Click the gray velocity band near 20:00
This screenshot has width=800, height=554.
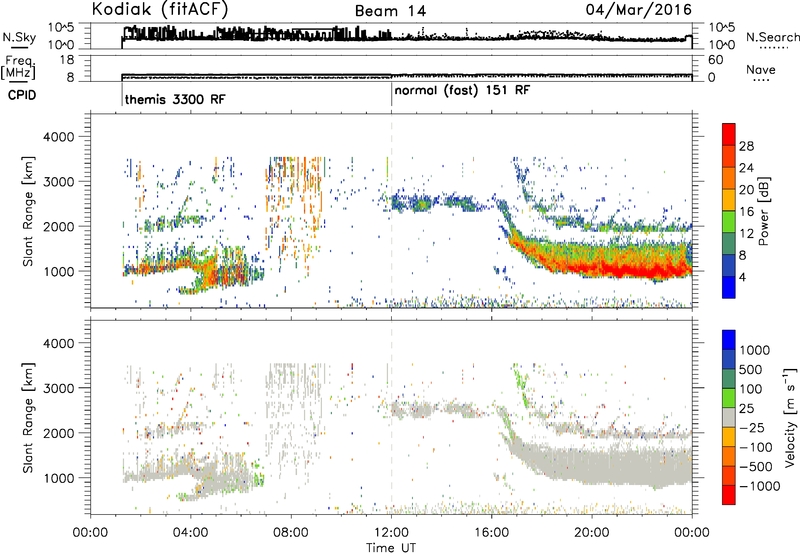592,467
